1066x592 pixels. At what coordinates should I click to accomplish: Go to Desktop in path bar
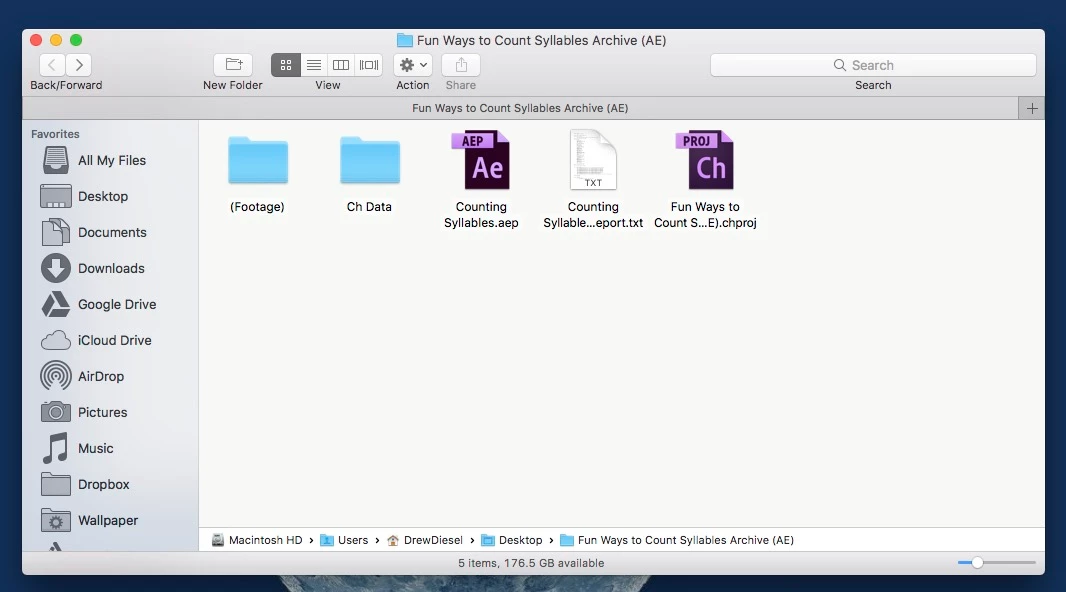click(511, 540)
